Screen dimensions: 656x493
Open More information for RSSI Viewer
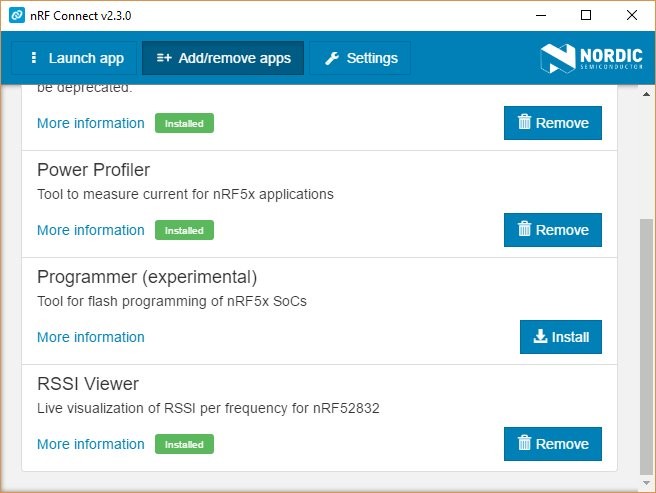point(91,444)
